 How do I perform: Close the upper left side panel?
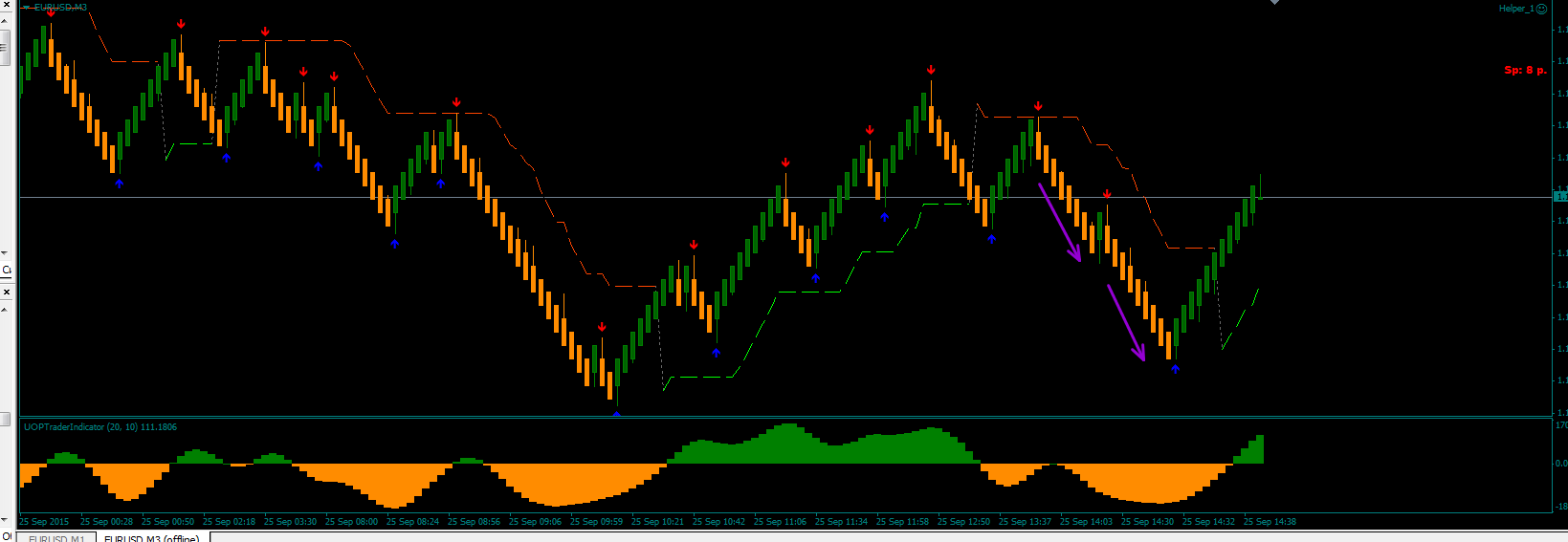tap(7, 4)
